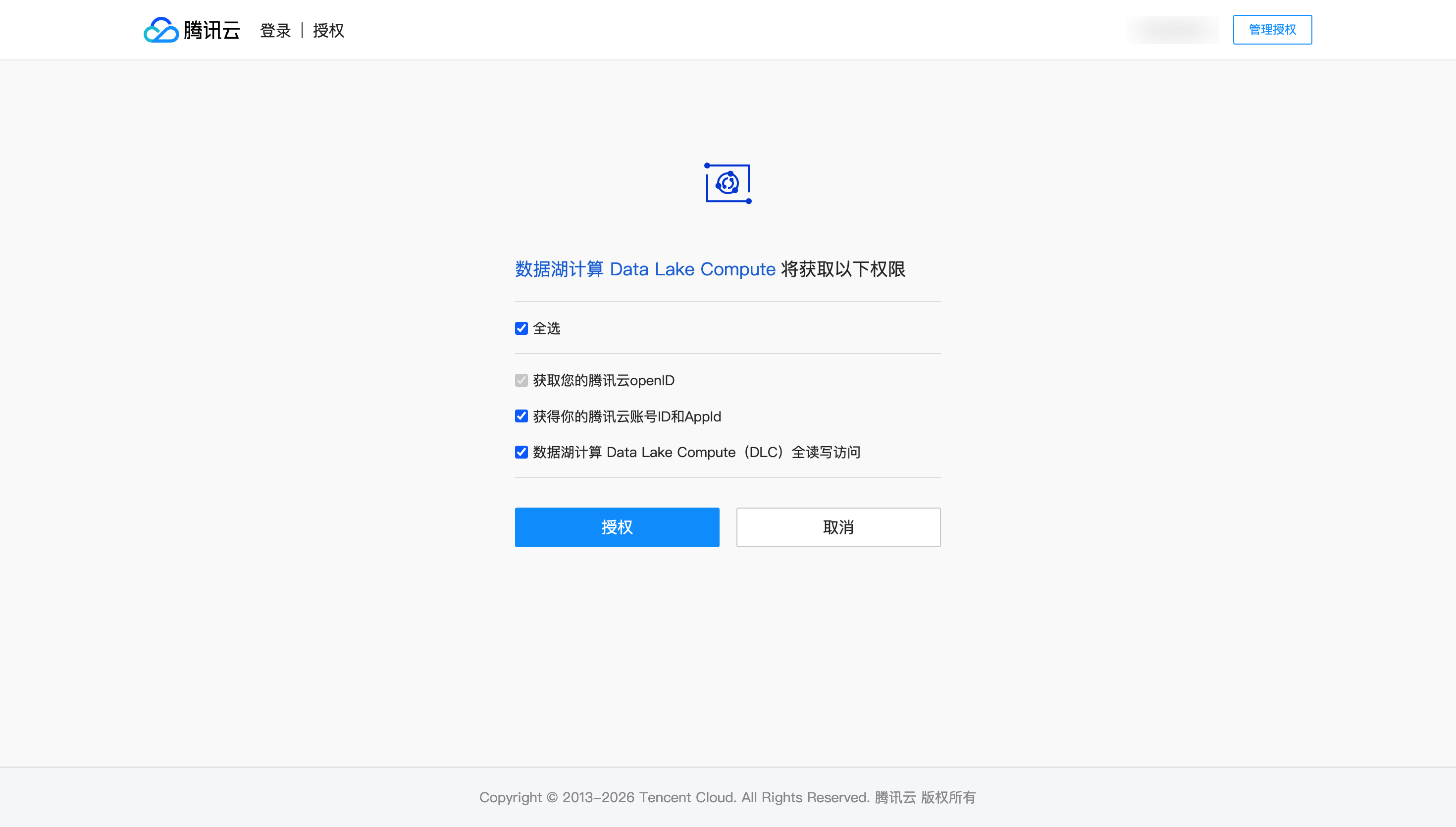Viewport: 1456px width, 827px height.
Task: Click the 将获取以下权限 heading text
Action: point(843,269)
